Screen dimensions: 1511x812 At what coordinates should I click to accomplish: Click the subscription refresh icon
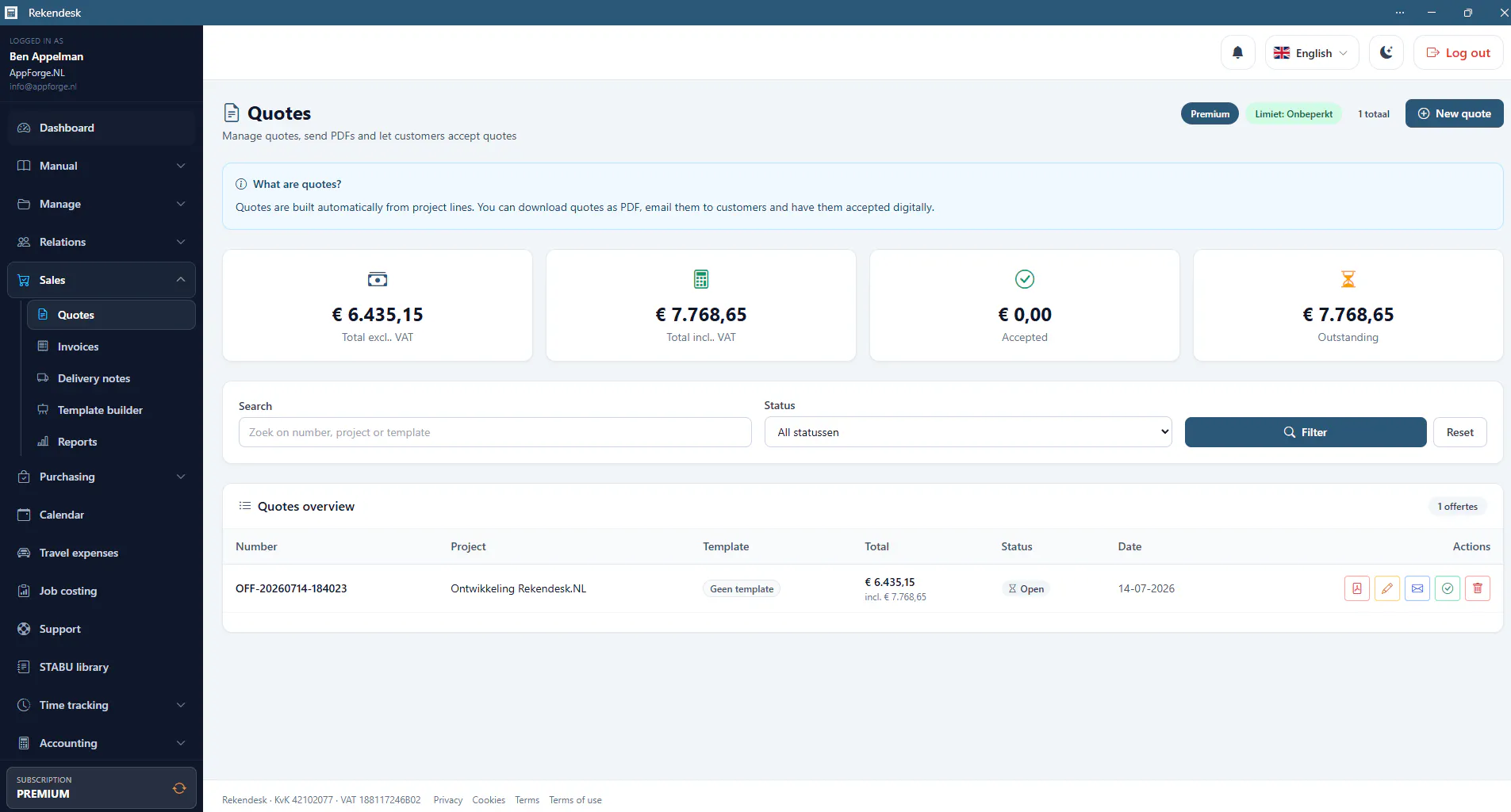pyautogui.click(x=179, y=787)
